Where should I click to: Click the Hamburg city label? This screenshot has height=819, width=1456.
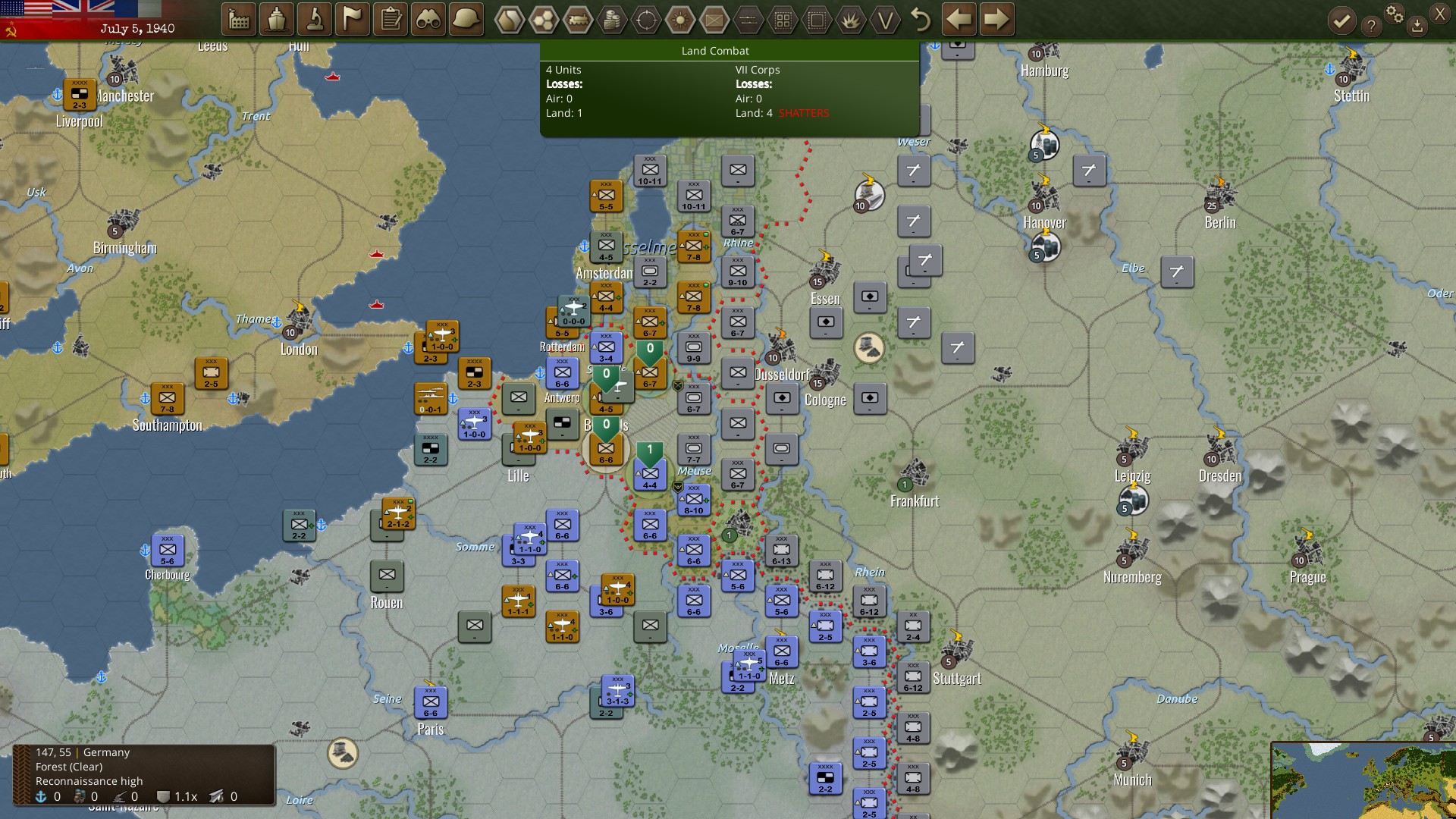pos(1045,71)
